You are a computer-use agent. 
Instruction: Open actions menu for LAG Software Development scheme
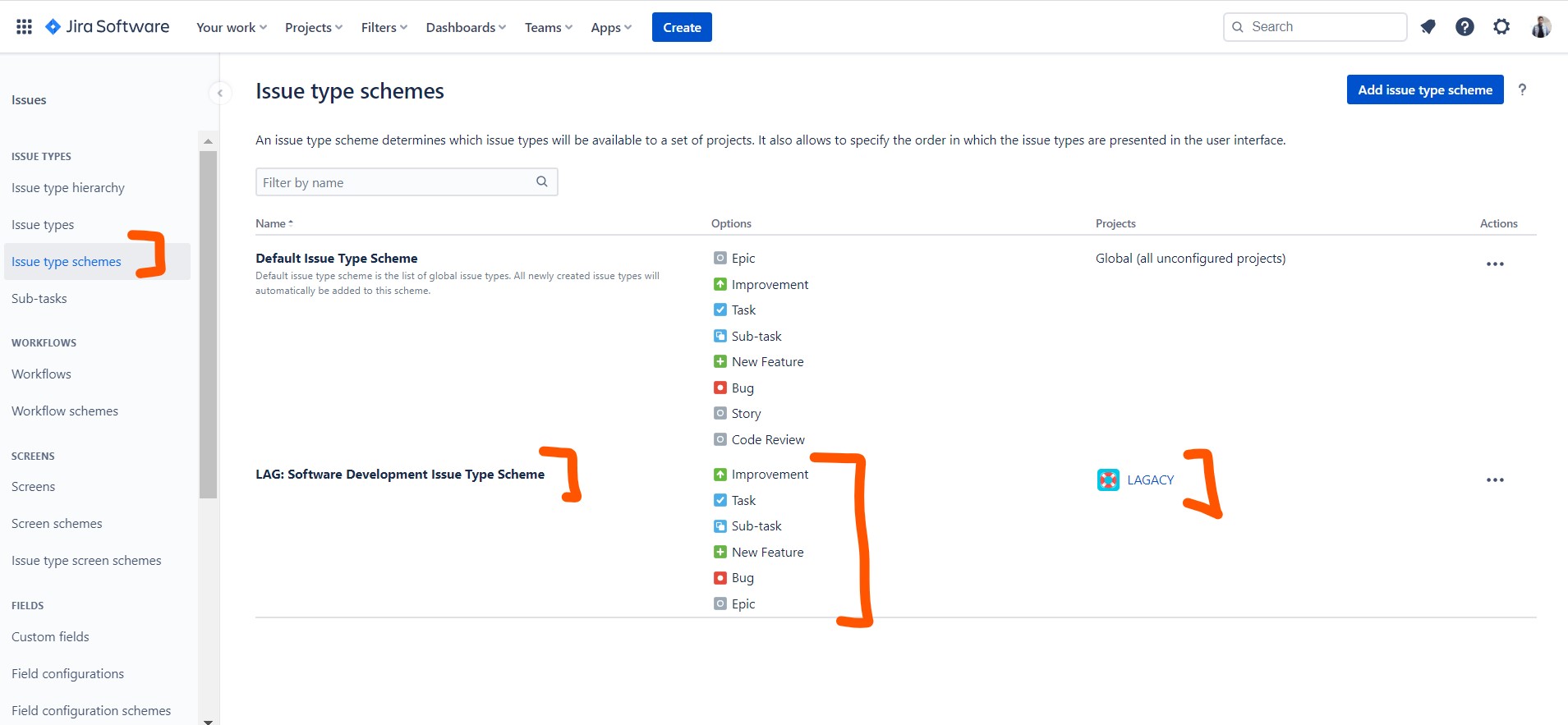tap(1495, 480)
